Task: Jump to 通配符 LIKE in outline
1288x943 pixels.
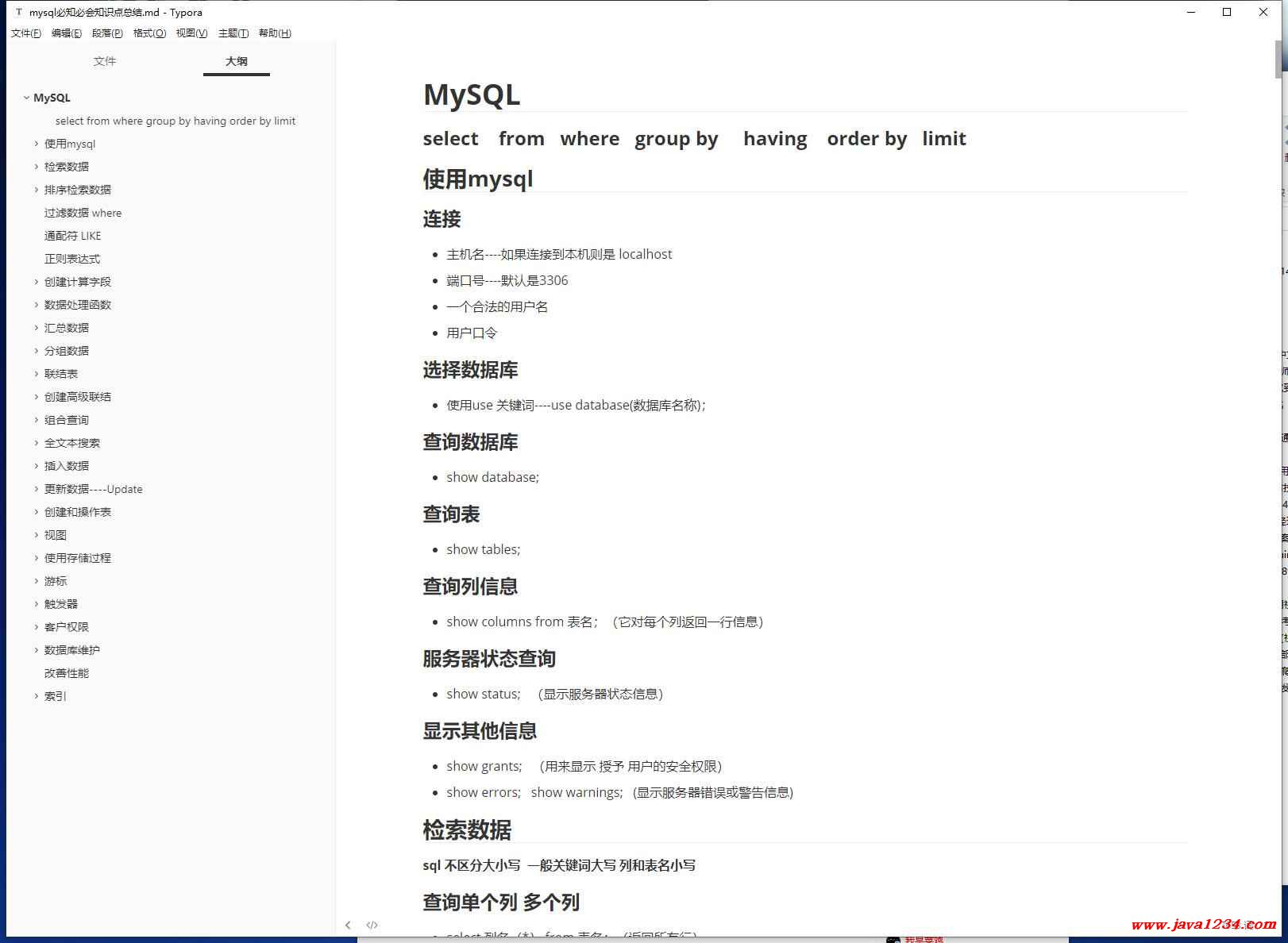Action: click(73, 236)
